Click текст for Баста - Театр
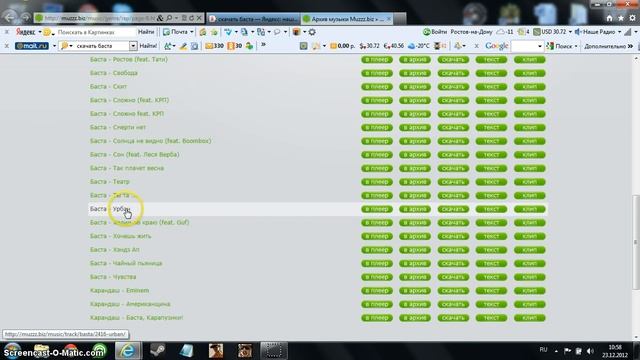This screenshot has width=640, height=360. tap(491, 182)
